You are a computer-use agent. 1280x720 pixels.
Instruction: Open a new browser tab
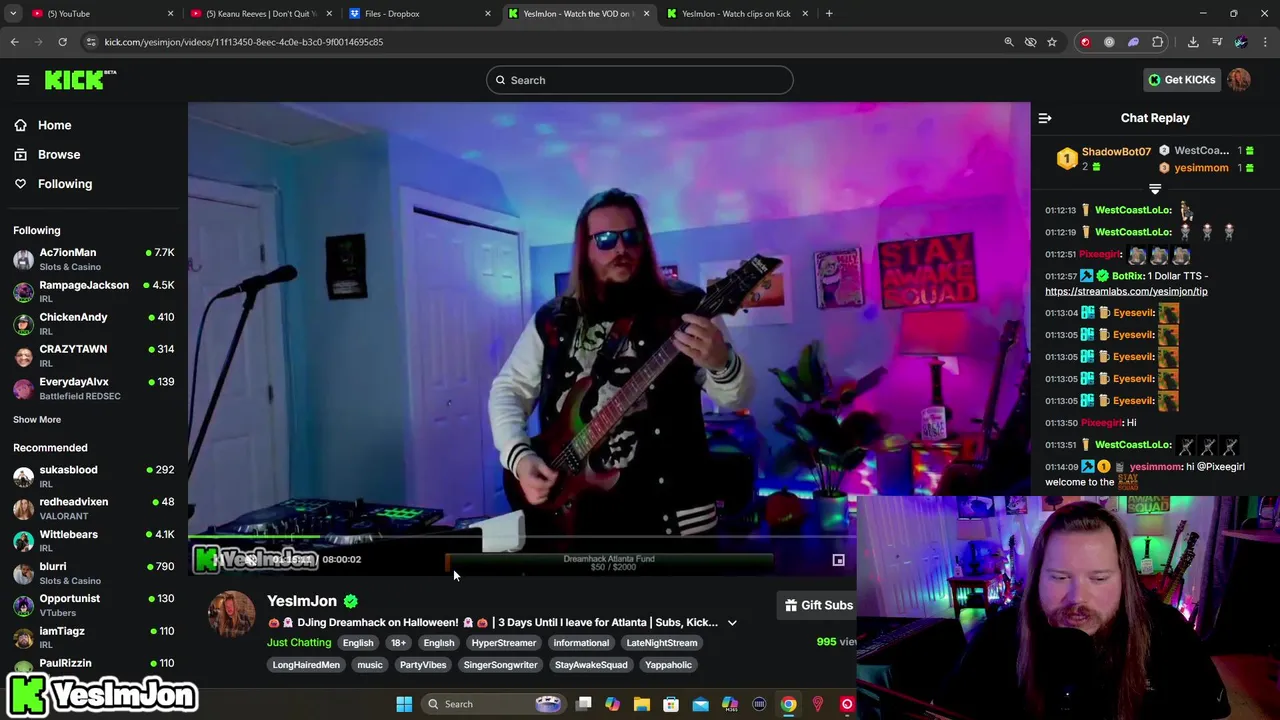829,14
